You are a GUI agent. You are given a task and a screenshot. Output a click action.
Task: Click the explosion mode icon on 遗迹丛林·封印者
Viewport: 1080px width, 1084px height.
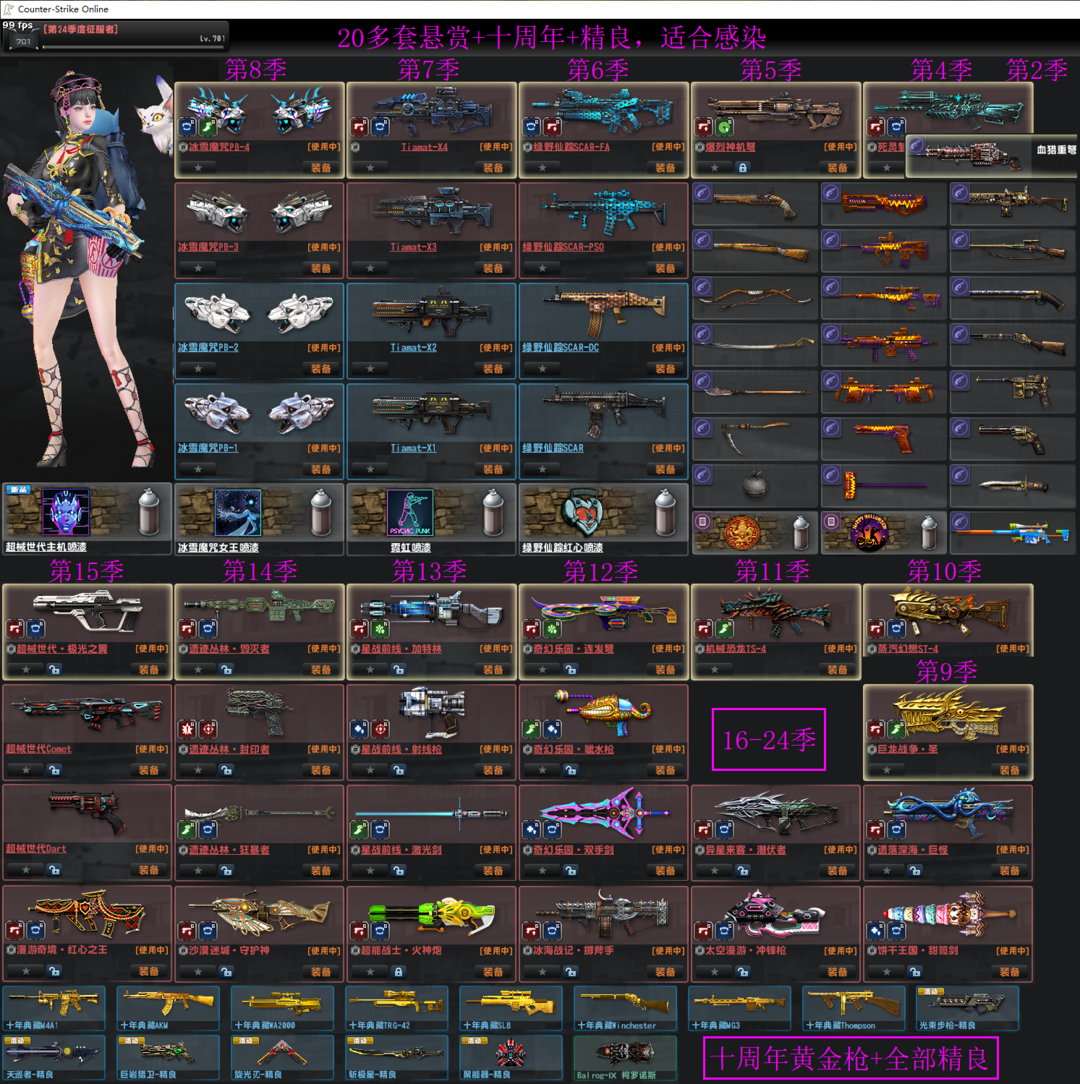pos(188,729)
